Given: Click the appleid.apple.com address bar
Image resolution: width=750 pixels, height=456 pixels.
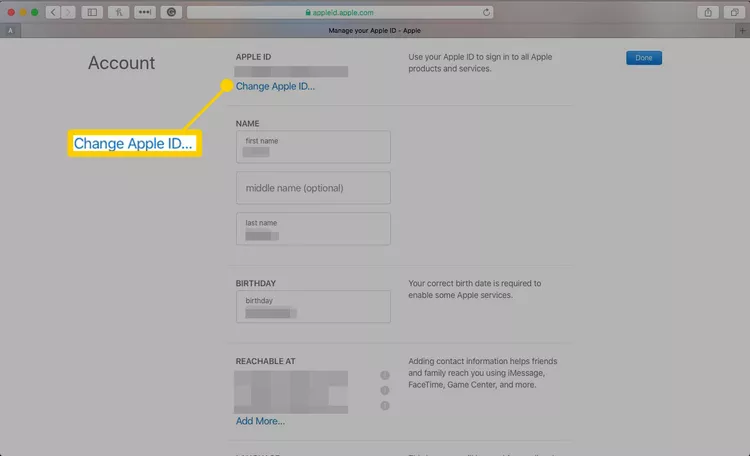Looking at the screenshot, I should pos(340,12).
